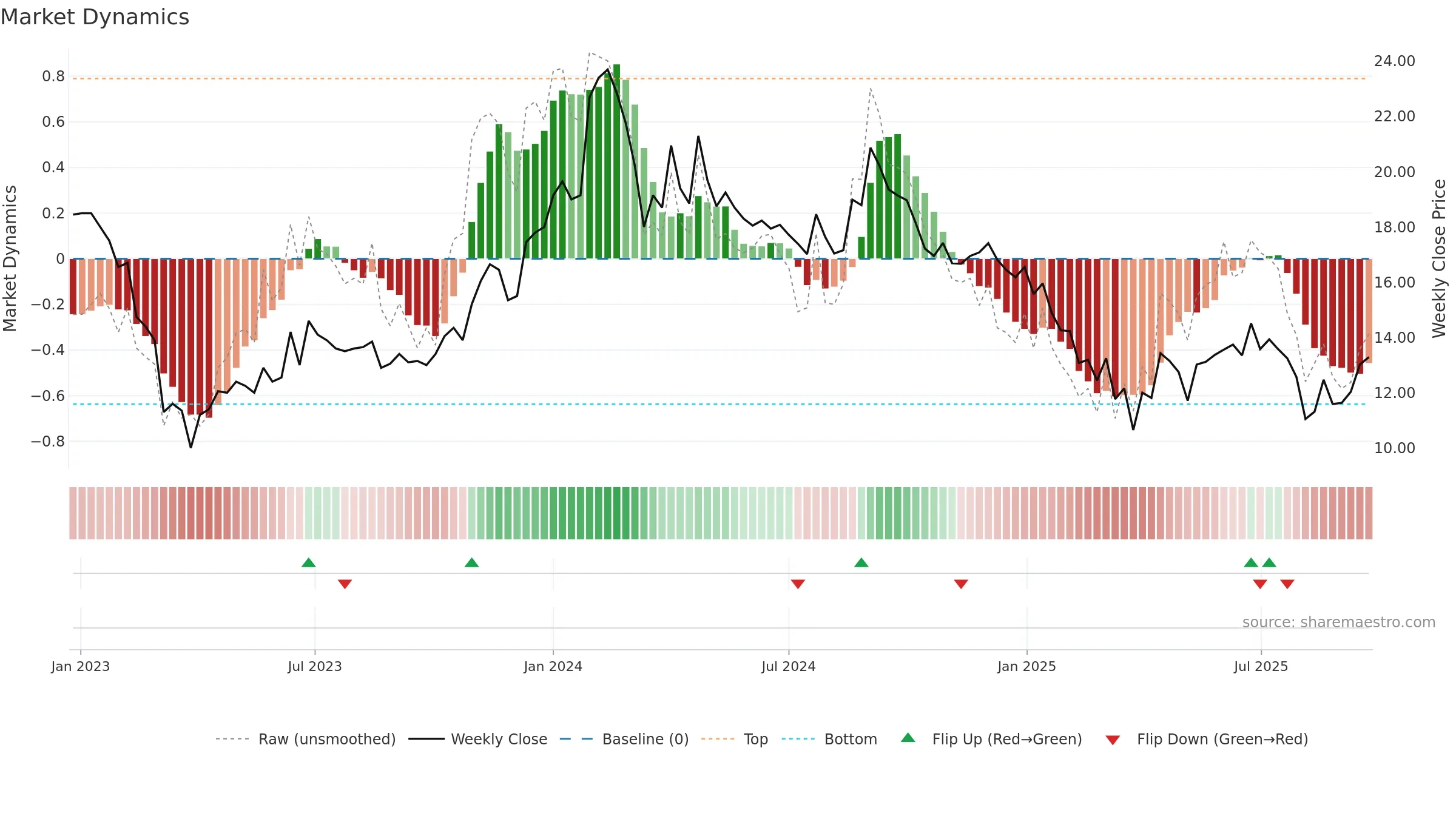Click the Jan 2024 x-axis label
This screenshot has width=1456, height=819.
click(x=553, y=666)
